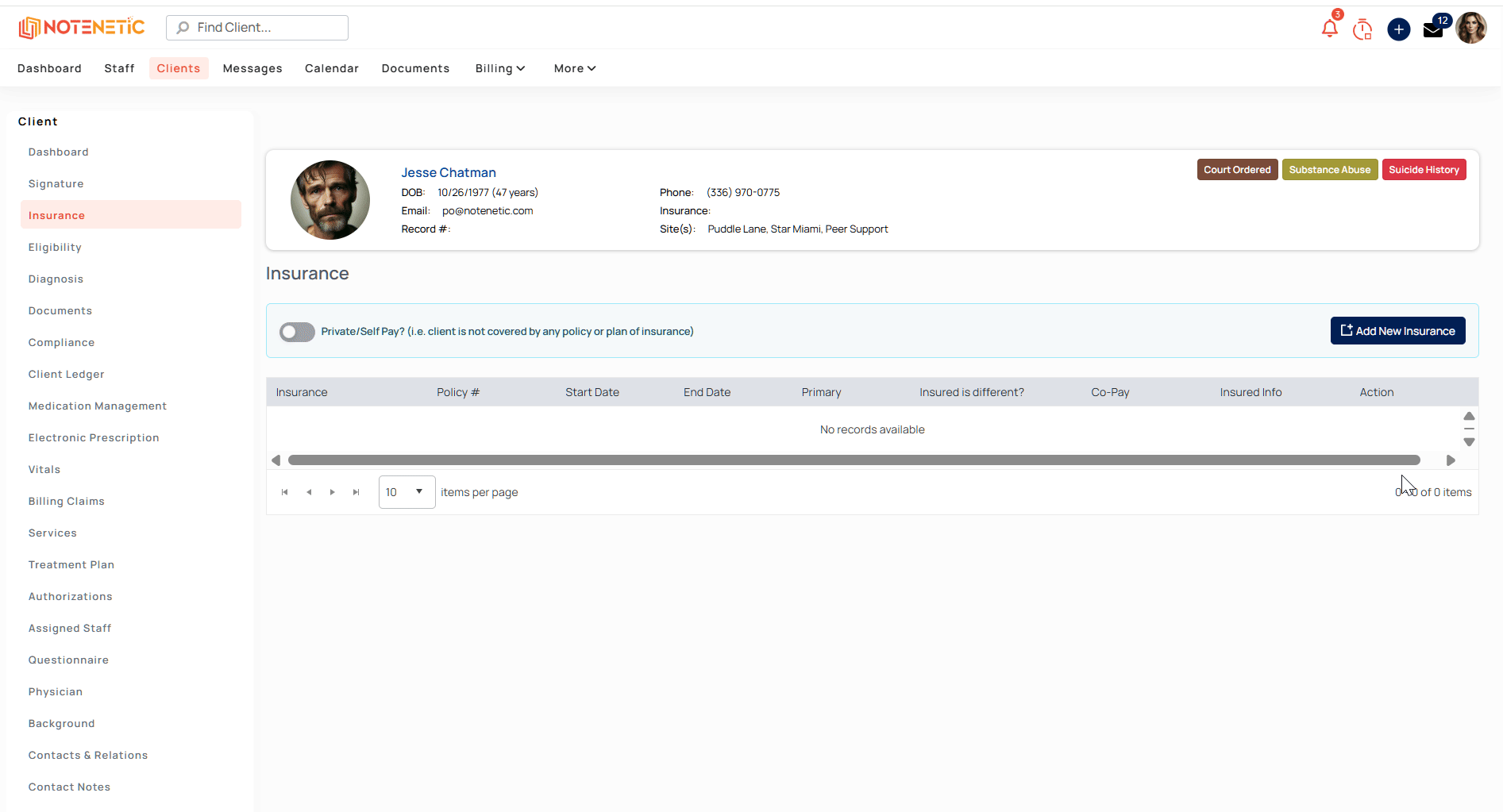Click the Substance Abuse tag
This screenshot has width=1503, height=812.
click(x=1330, y=170)
